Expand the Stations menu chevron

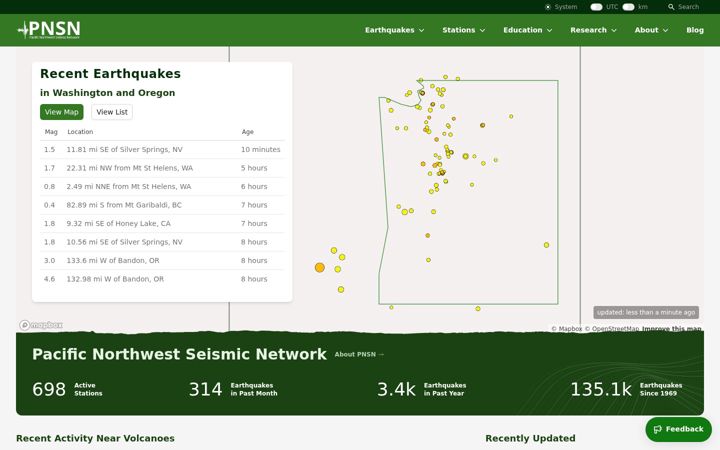pos(482,30)
